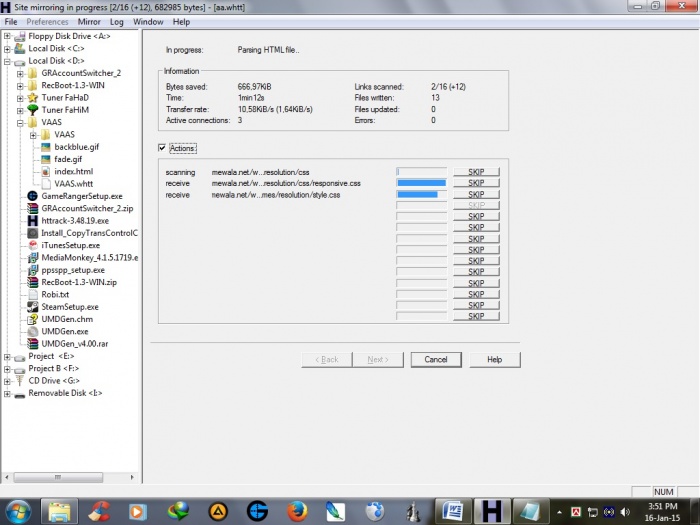Click the HTTrack taskbar button

tap(491, 511)
